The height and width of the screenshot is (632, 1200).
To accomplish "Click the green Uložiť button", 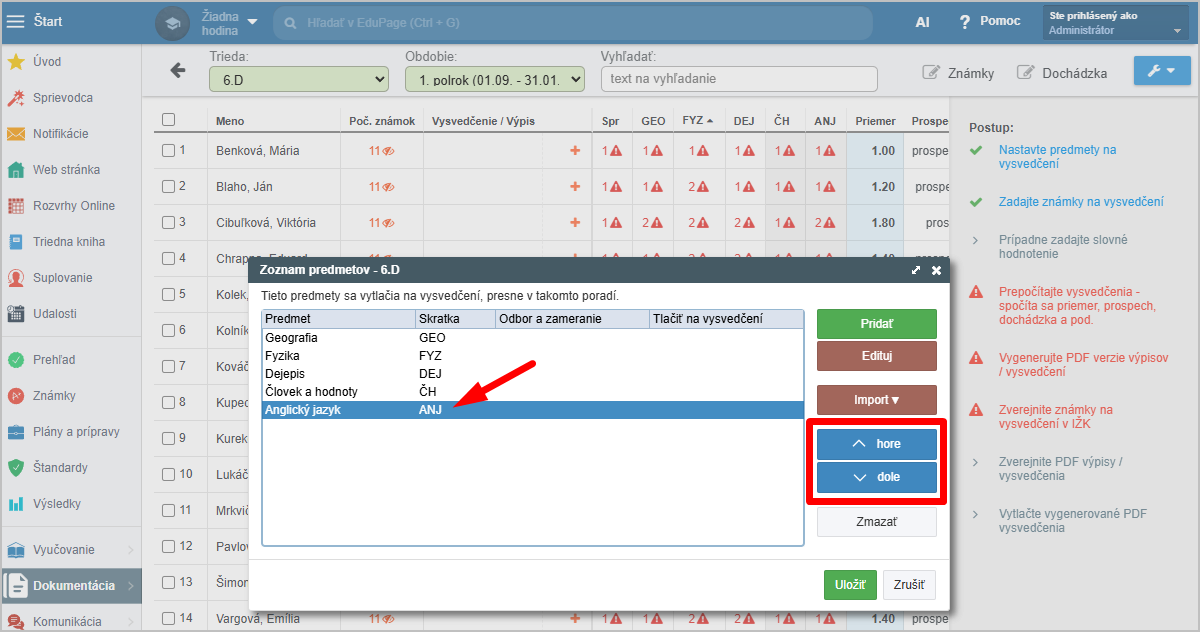I will click(x=850, y=585).
